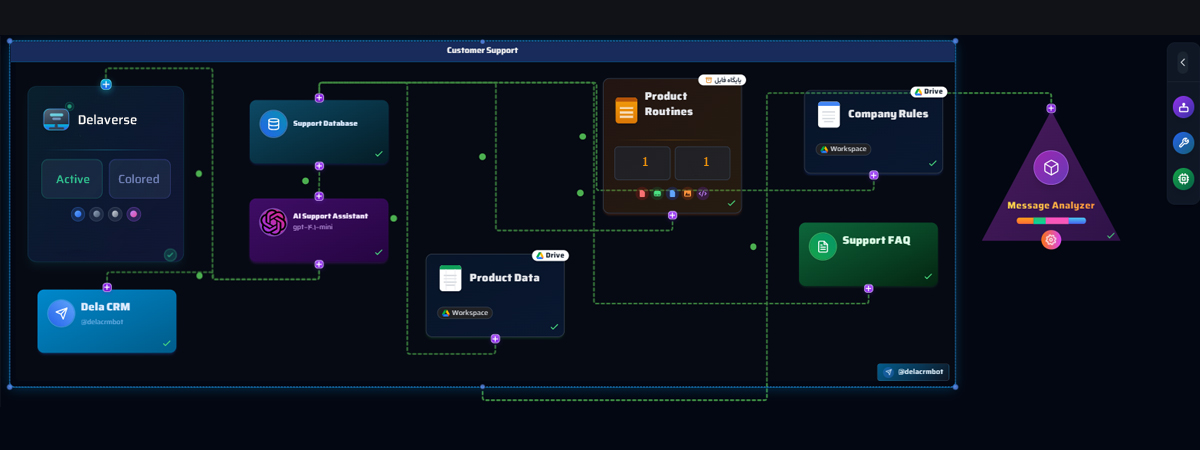Screen dimensions: 1200x450
Task: Select the Customer Support group title bar
Action: tap(482, 50)
